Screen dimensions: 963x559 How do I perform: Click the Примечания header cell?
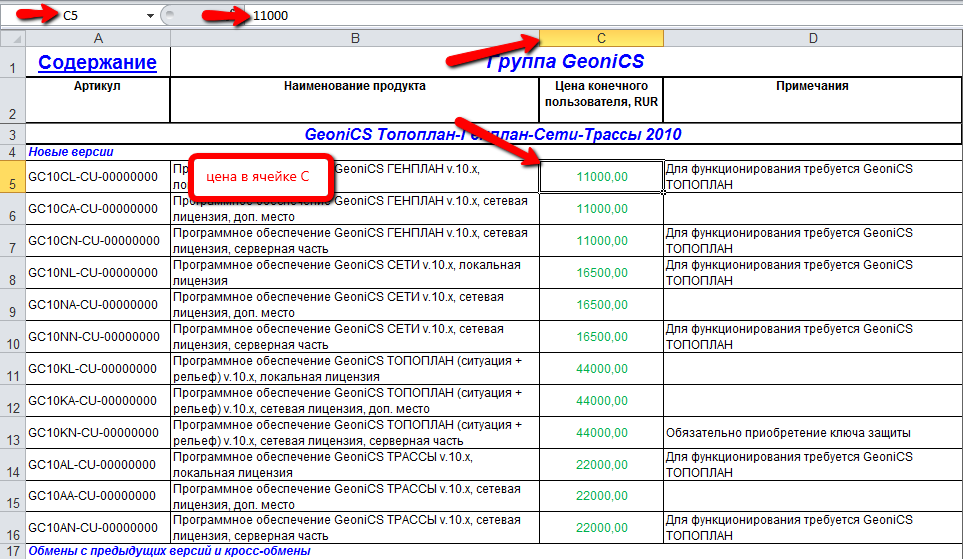(x=813, y=100)
